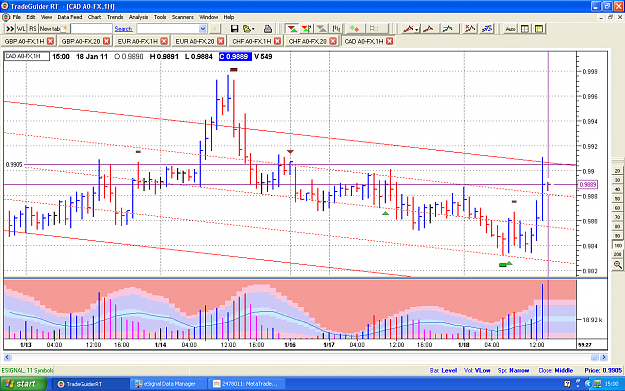The height and width of the screenshot is (391, 625).
Task: Select the blue bar chart style icon
Action: click(336, 29)
